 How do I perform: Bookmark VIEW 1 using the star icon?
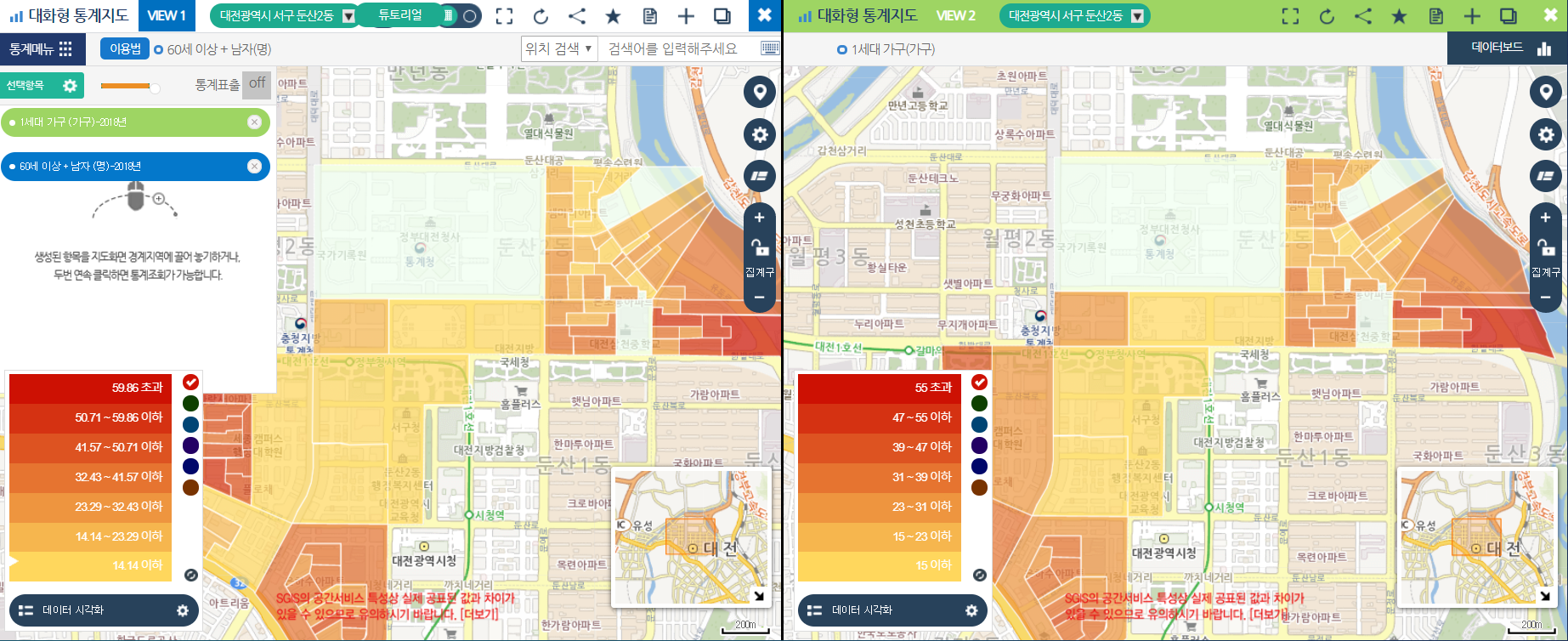(613, 16)
